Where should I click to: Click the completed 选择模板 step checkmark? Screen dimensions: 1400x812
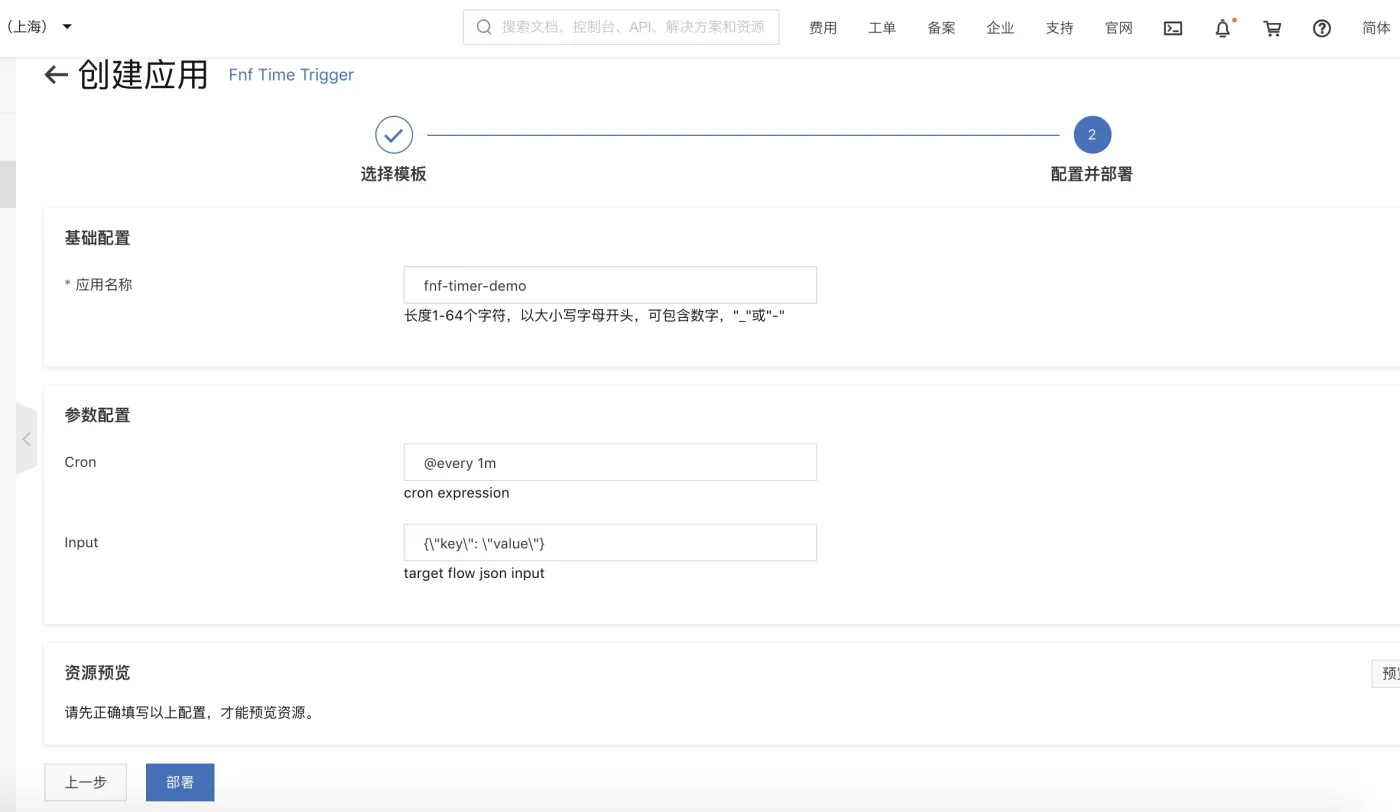click(394, 135)
